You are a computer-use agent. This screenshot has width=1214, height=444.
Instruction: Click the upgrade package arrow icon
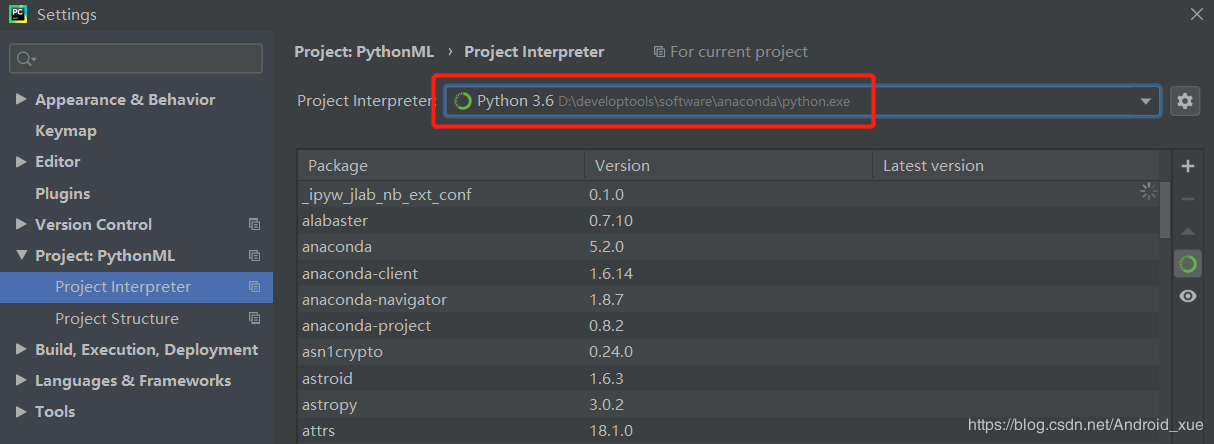(1187, 232)
